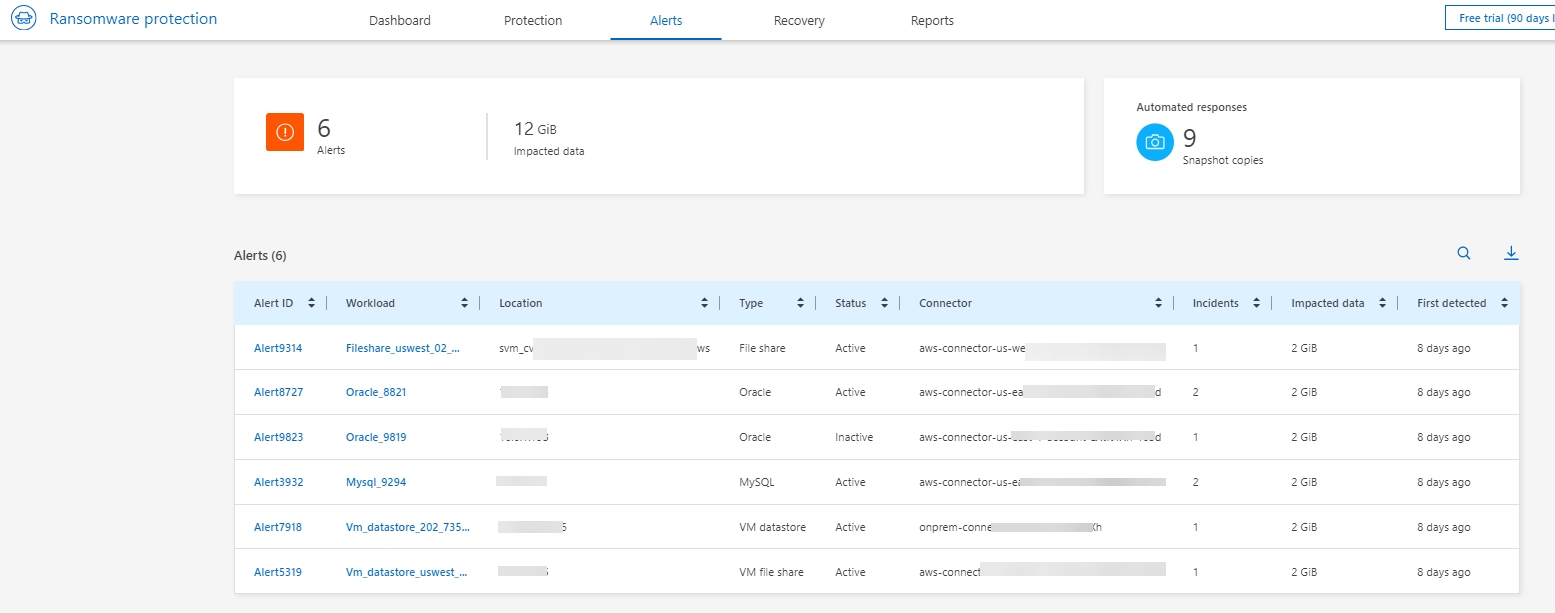Open Alert9314 details link
The height and width of the screenshot is (613, 1555).
point(278,348)
